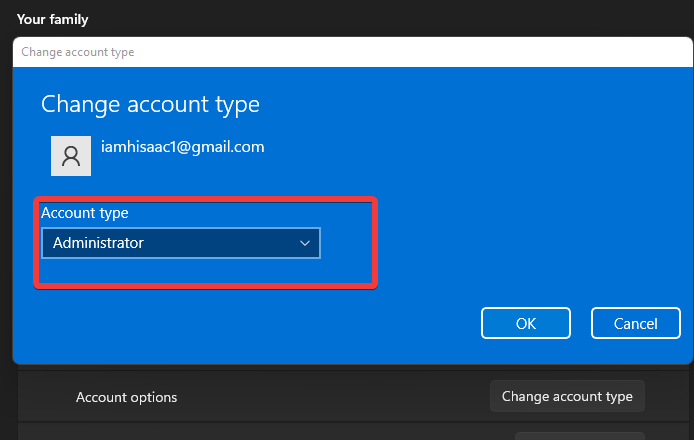Dismiss the dialog using Cancel
This screenshot has width=694, height=440.
point(636,323)
